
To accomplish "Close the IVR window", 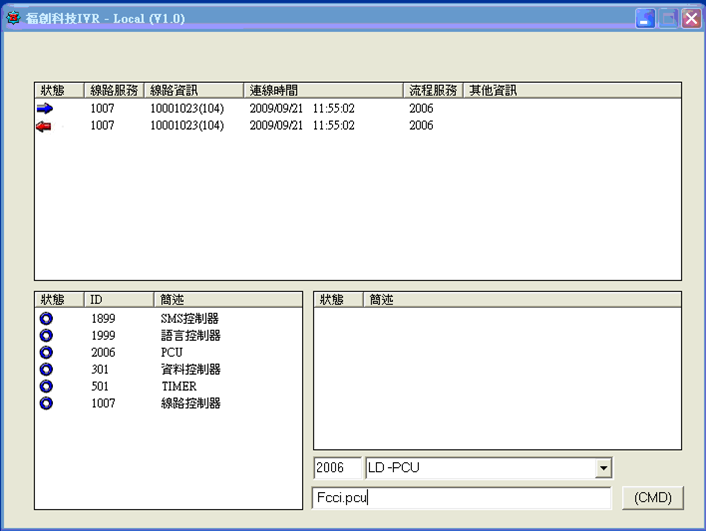I will click(691, 18).
